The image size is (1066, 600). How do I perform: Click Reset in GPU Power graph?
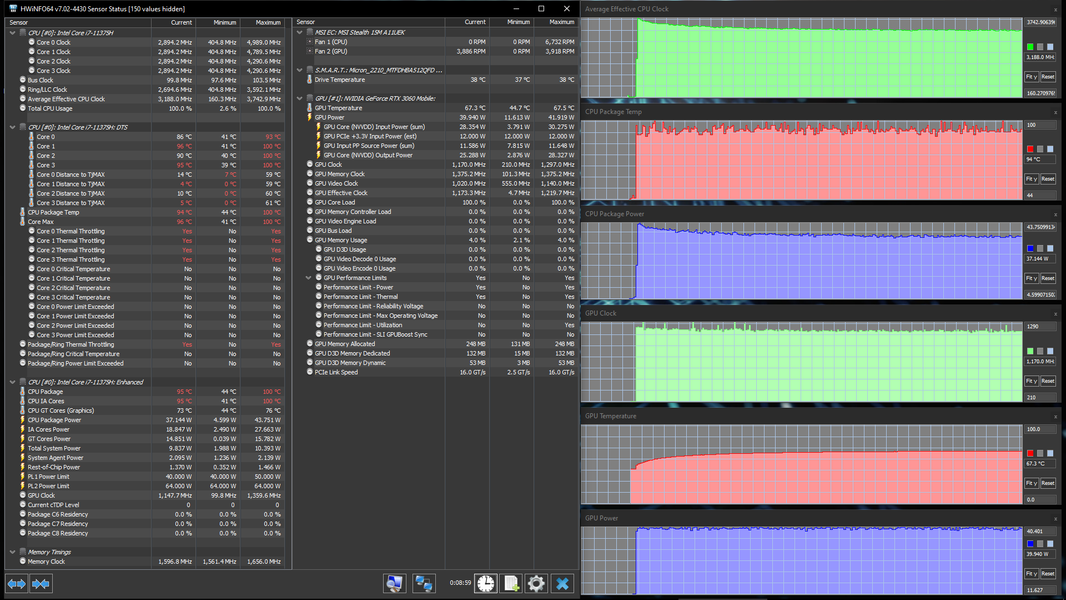click(1048, 573)
